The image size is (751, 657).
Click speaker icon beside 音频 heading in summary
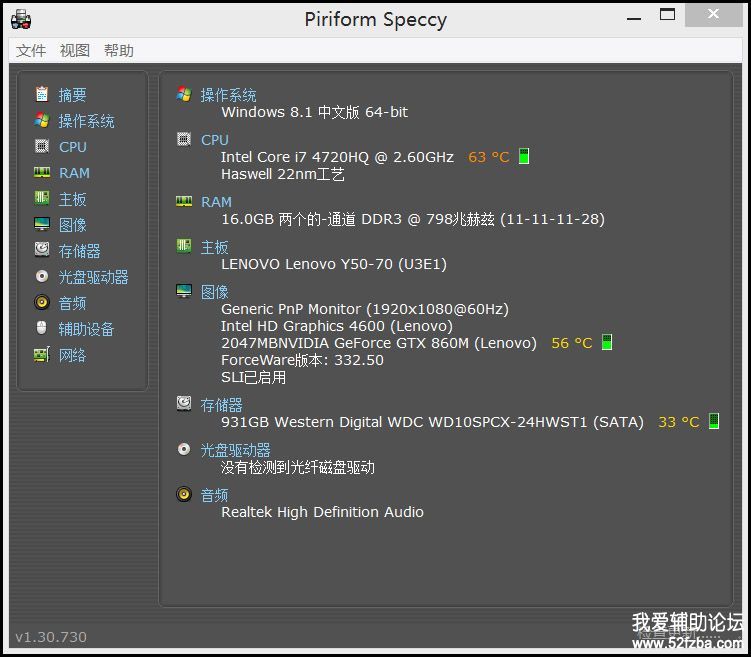pos(184,494)
